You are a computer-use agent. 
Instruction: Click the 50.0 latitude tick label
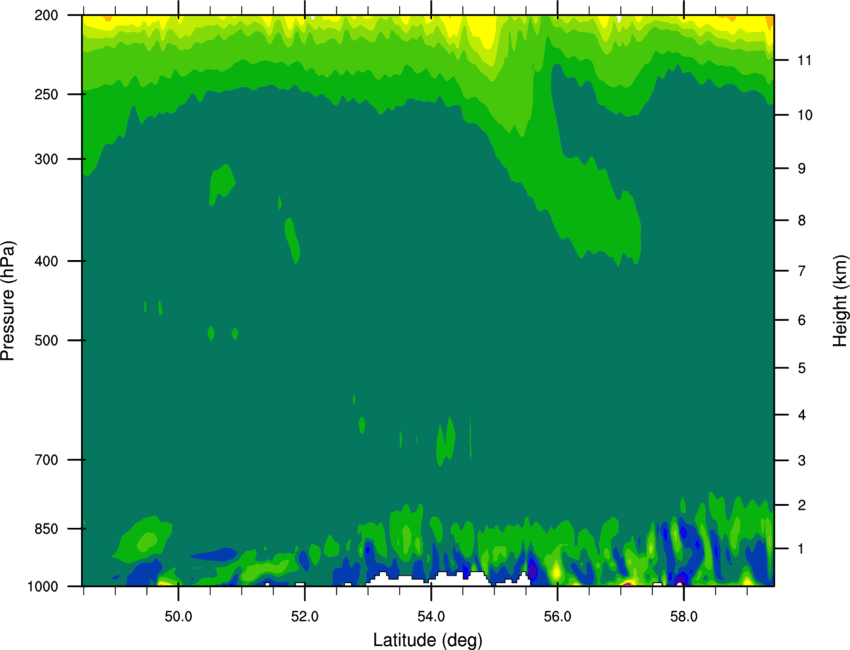[178, 617]
